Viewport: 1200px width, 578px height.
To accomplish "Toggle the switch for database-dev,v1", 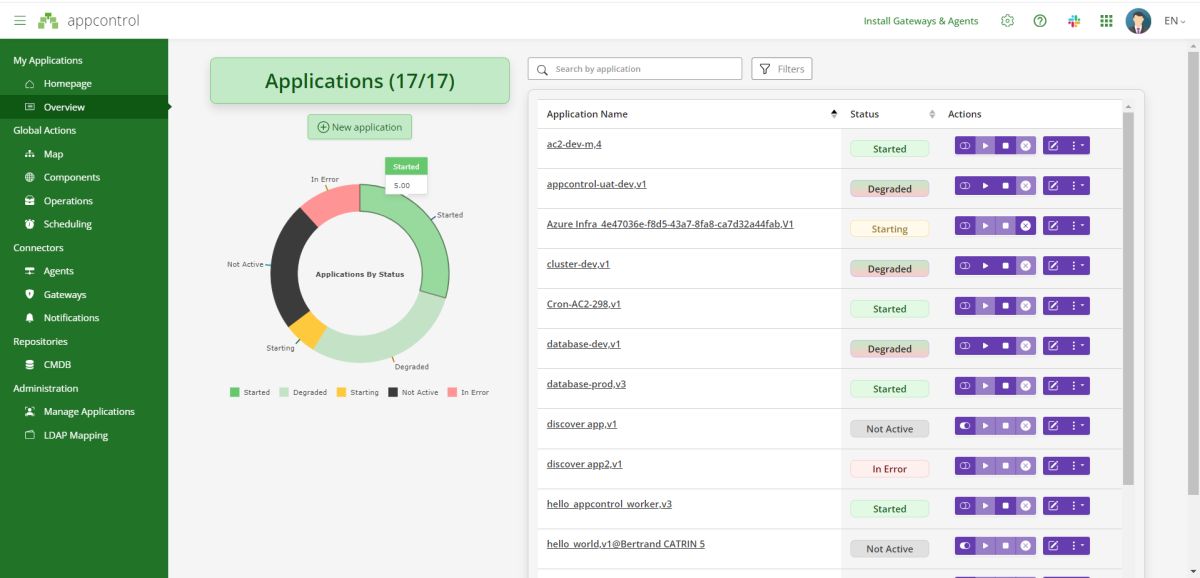I will click(965, 346).
